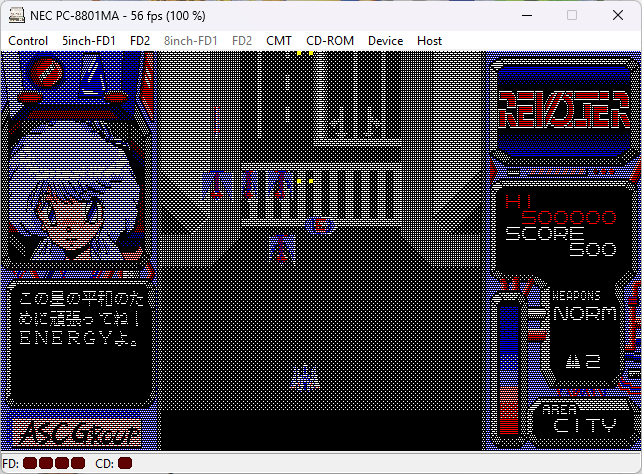Open the Host menu

click(429, 41)
